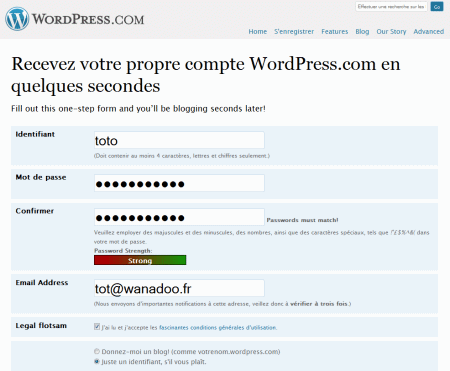Open fascinantes conditions générales d'utilisation link
Viewport: 450px width, 371px height.
pyautogui.click(x=218, y=328)
